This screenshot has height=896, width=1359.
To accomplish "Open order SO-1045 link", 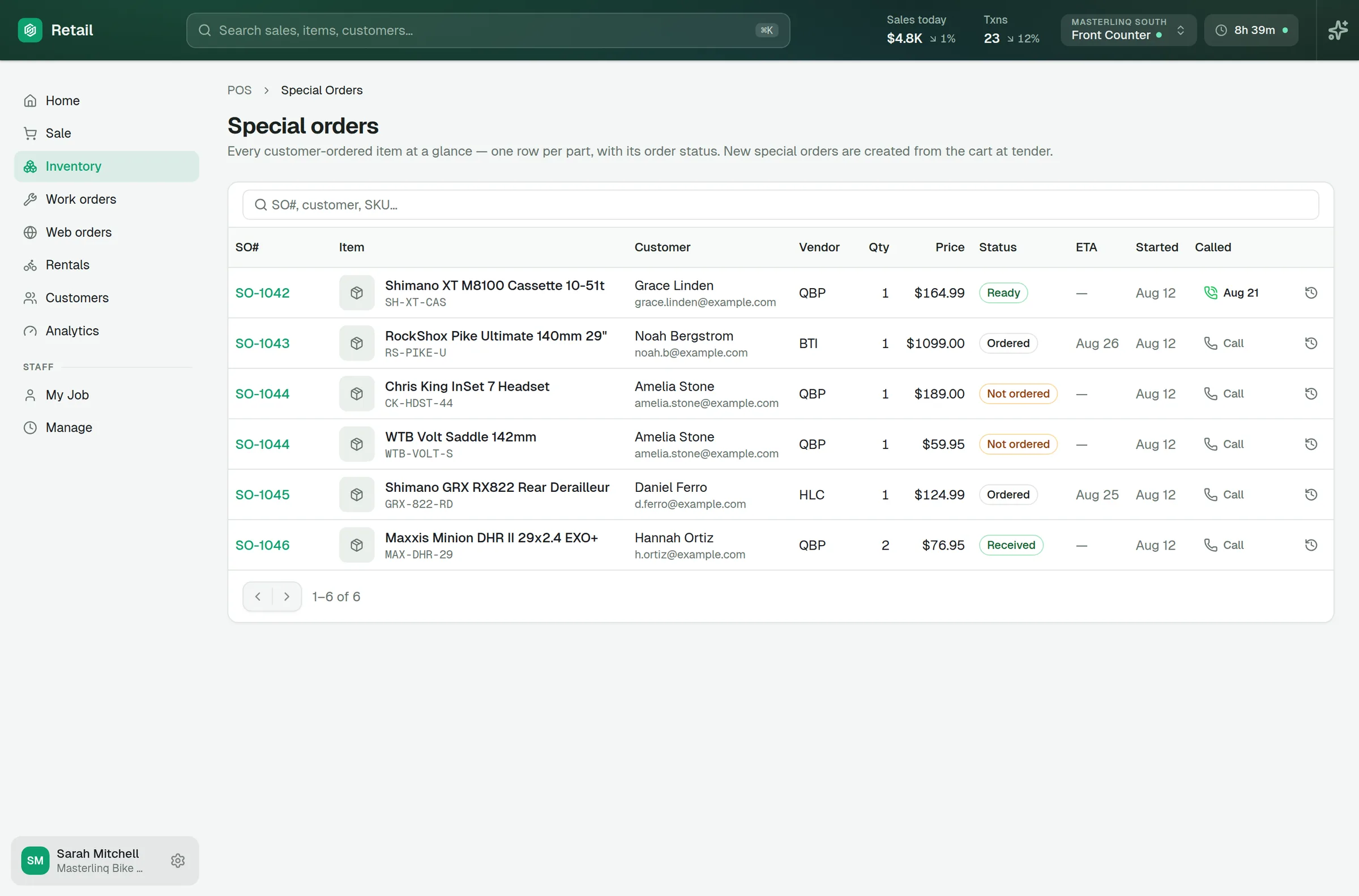I will coord(262,494).
